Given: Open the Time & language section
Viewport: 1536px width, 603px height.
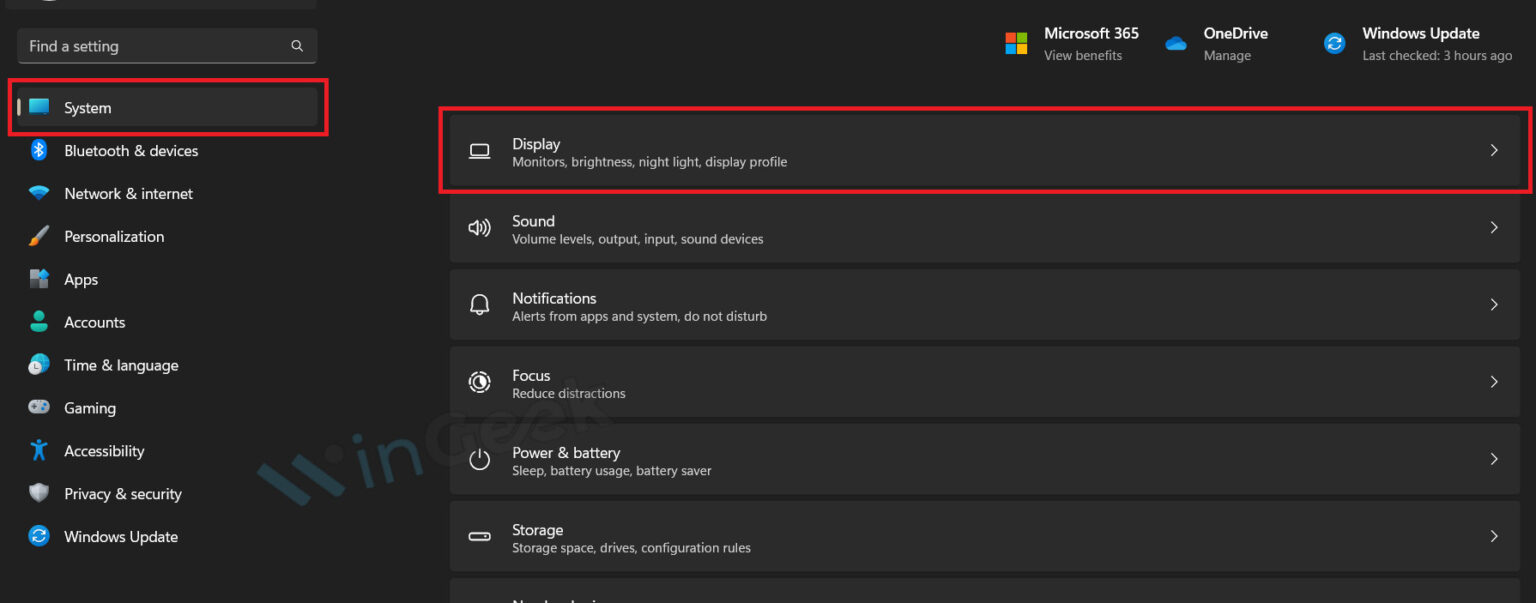Looking at the screenshot, I should (x=121, y=364).
